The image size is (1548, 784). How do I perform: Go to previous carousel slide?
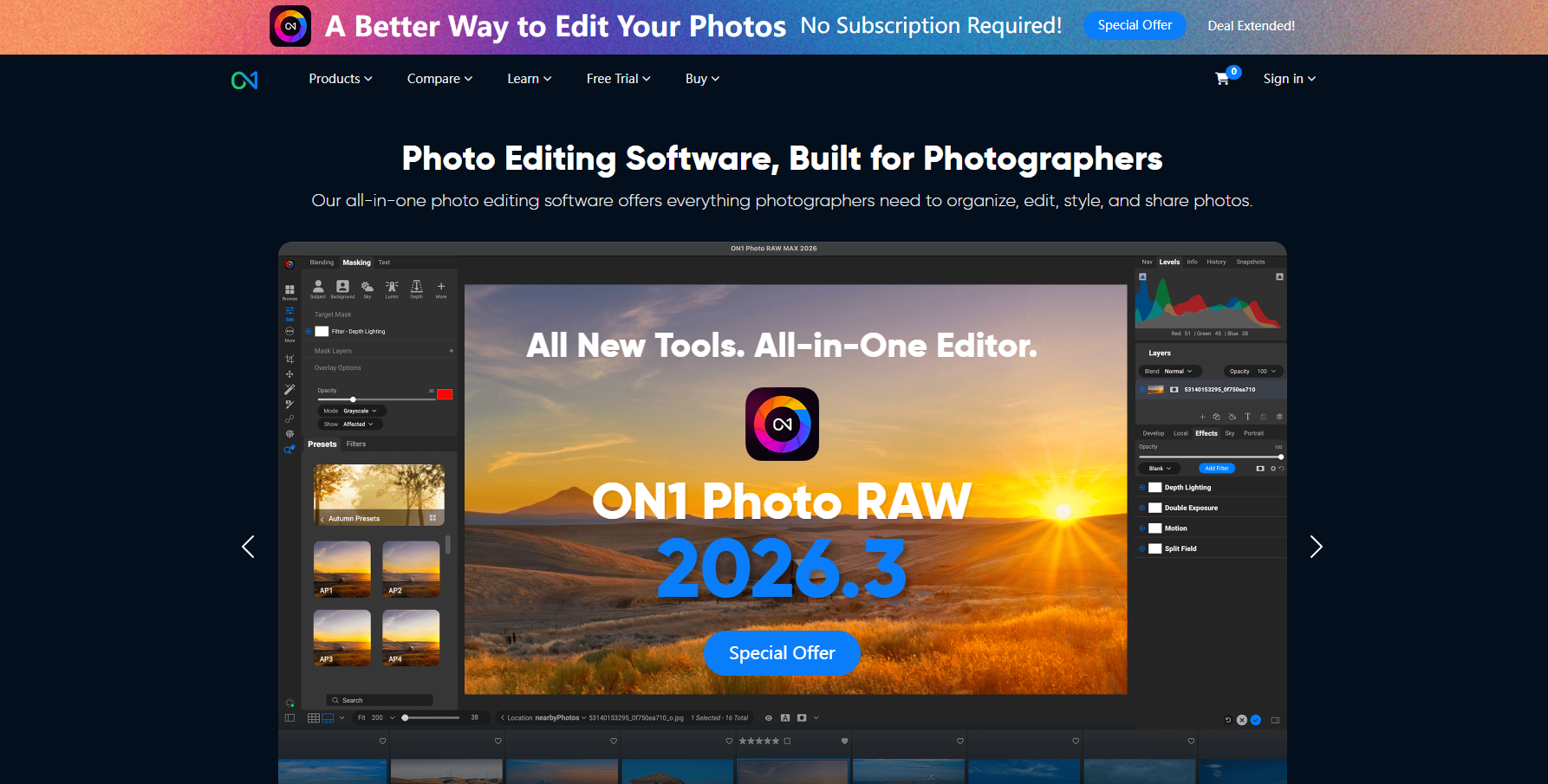click(x=248, y=547)
